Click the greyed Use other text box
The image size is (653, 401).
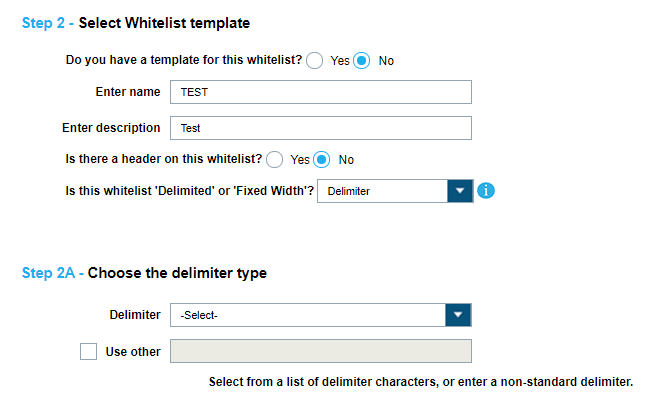tap(320, 351)
